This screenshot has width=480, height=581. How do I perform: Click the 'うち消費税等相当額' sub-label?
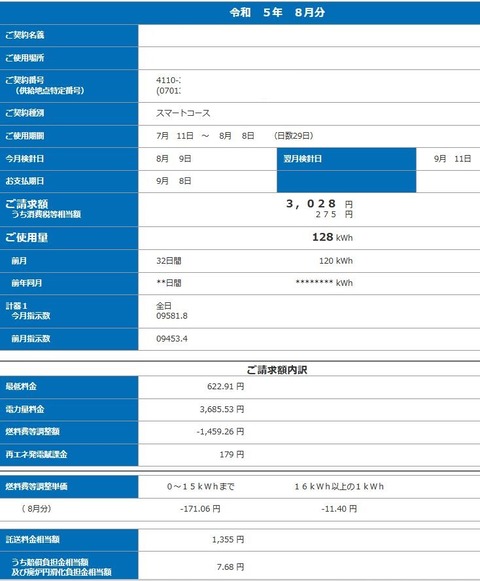pyautogui.click(x=46, y=214)
